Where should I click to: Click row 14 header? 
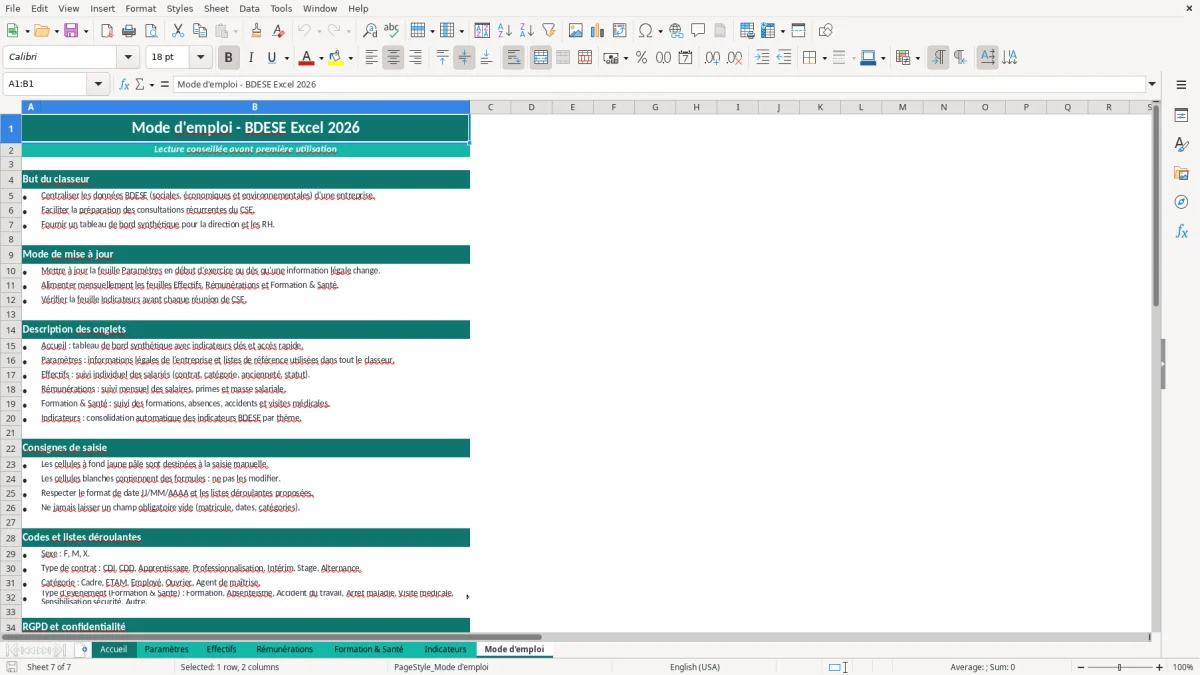click(x=11, y=329)
